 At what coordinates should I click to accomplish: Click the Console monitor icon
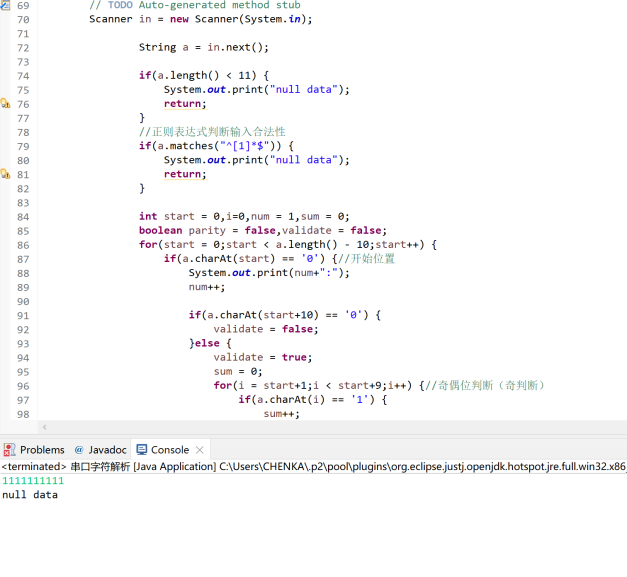pos(142,450)
